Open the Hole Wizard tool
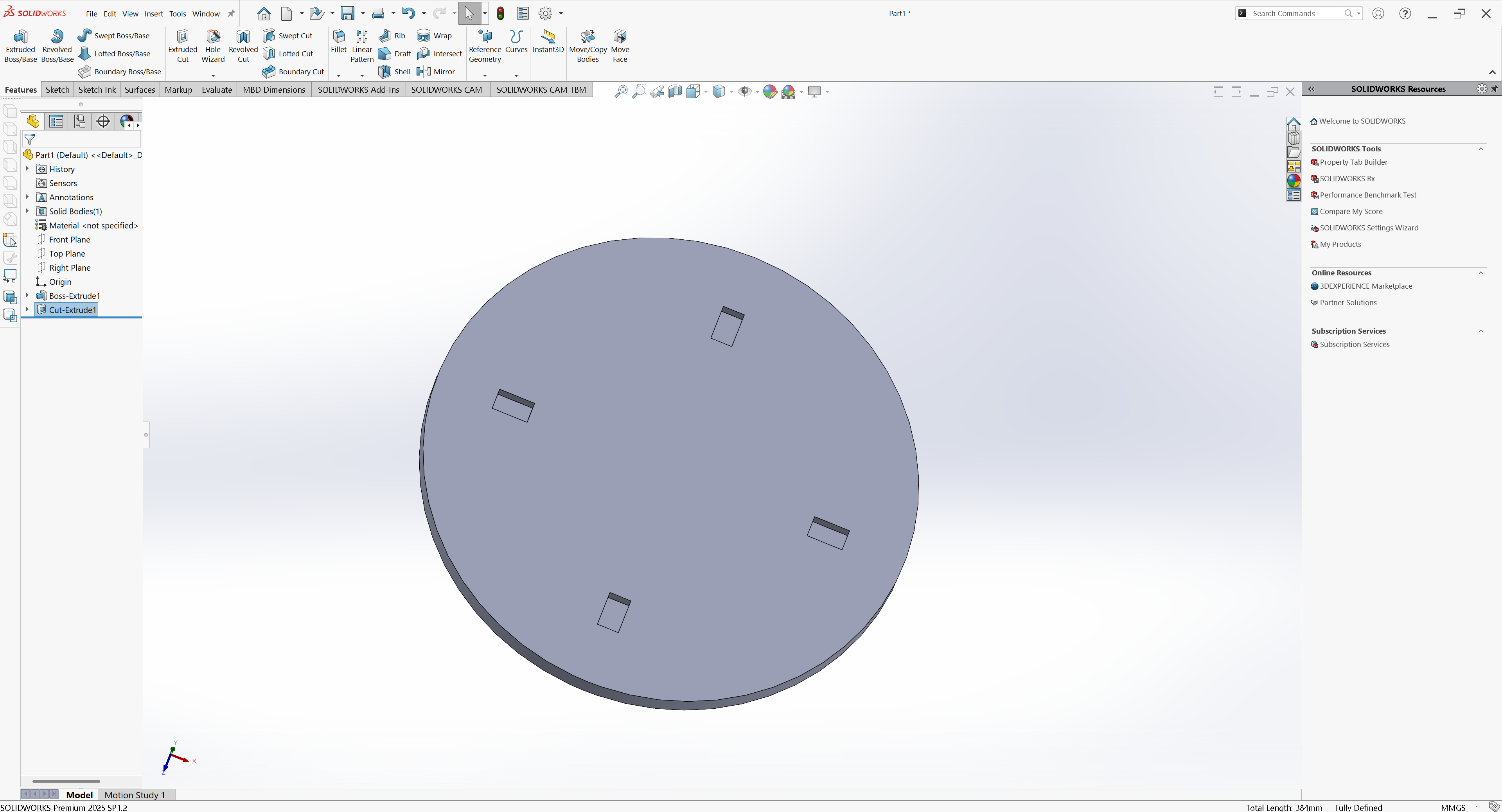This screenshot has height=812, width=1502. click(x=213, y=45)
